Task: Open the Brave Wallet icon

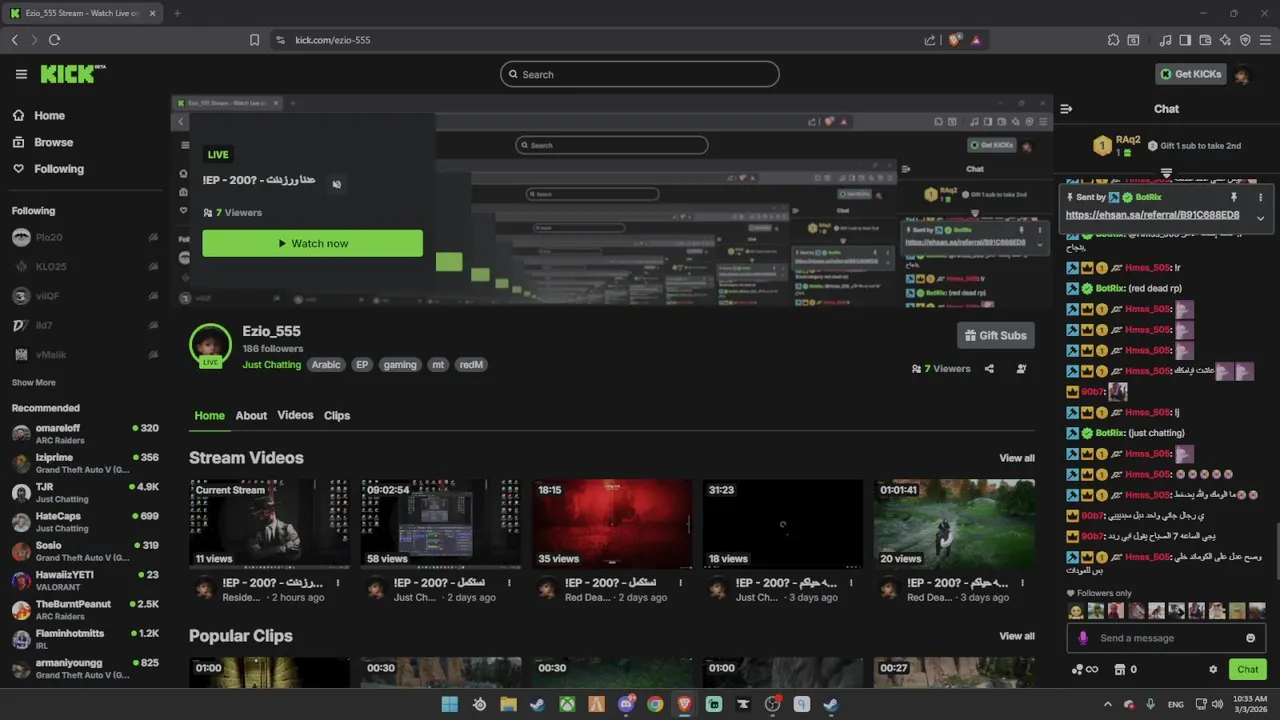Action: click(1205, 40)
